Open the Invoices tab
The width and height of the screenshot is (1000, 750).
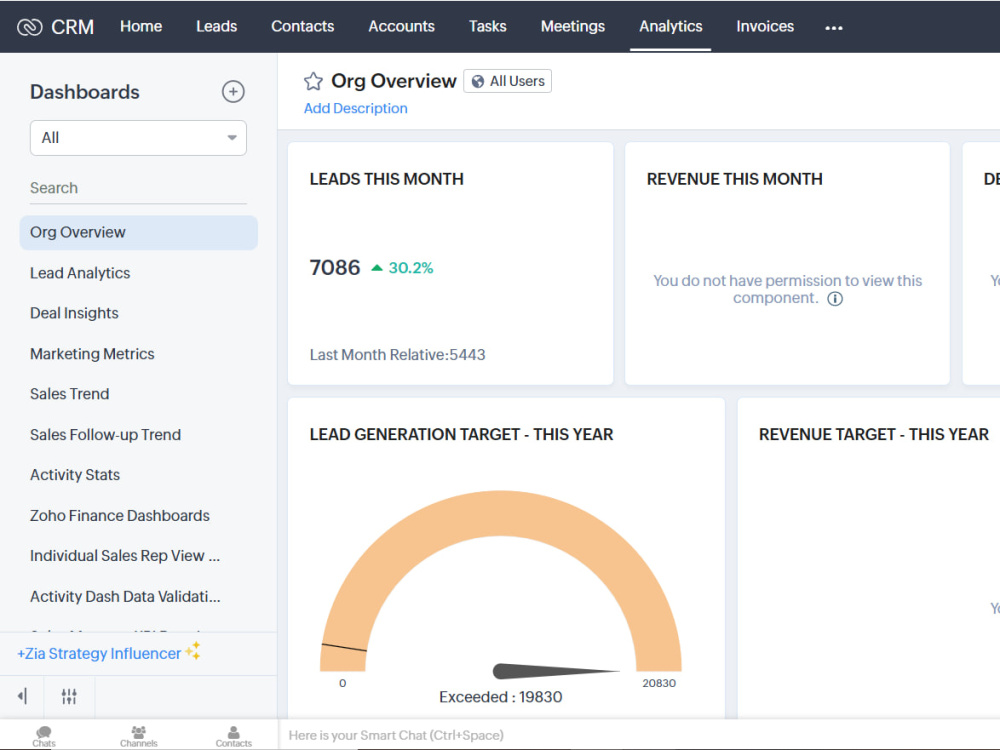point(765,26)
